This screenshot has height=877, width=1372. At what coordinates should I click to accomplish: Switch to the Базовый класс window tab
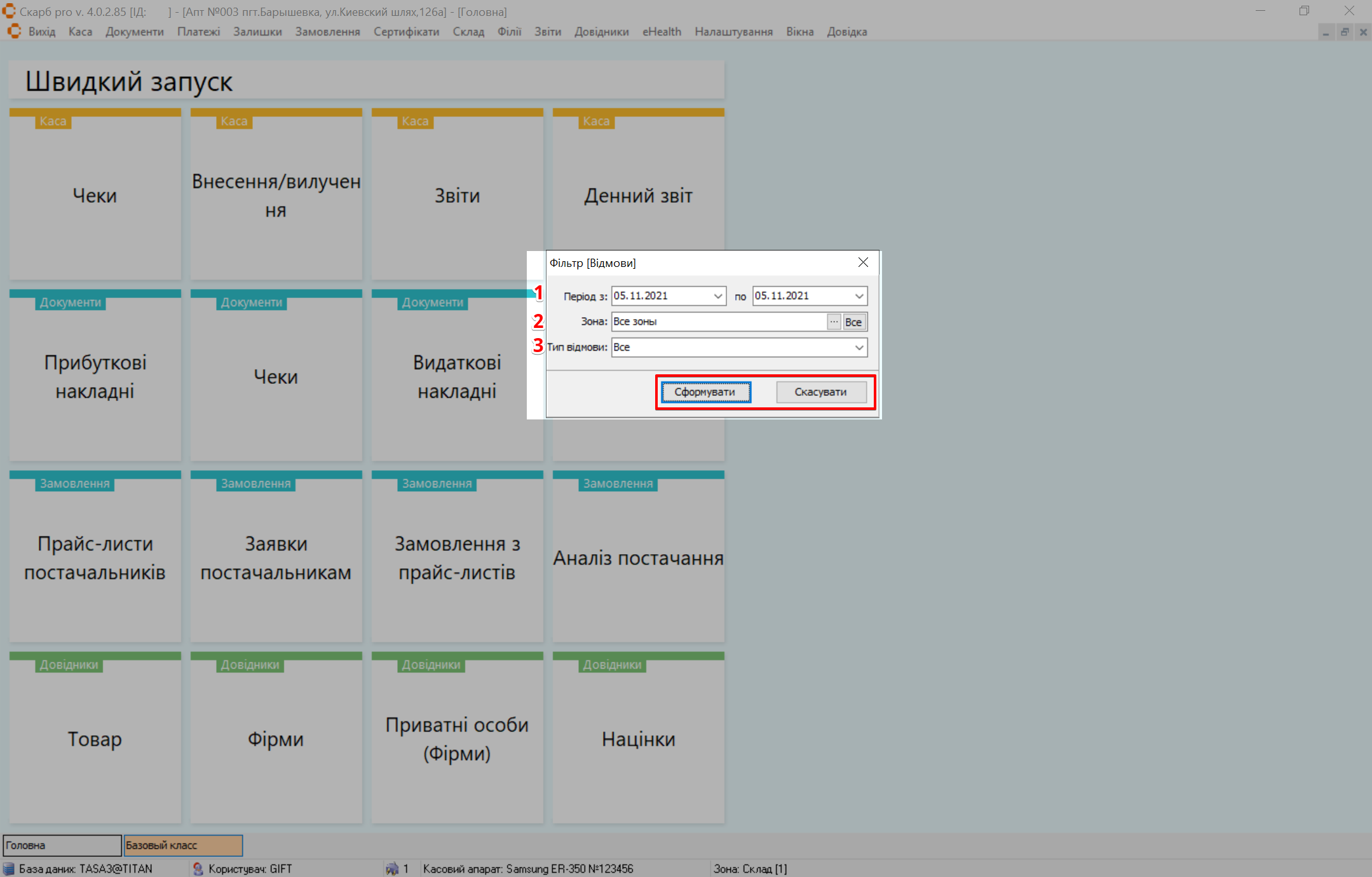pyautogui.click(x=183, y=845)
